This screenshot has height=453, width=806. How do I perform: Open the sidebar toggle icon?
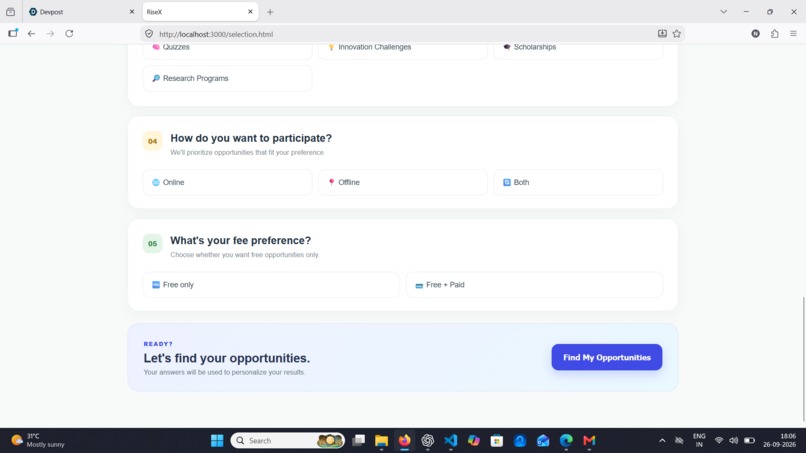(x=13, y=33)
